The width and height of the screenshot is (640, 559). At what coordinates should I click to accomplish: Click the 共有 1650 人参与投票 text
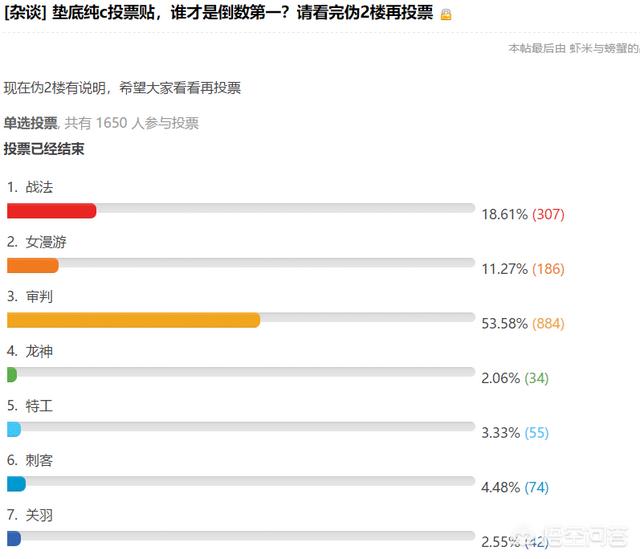tap(132, 123)
